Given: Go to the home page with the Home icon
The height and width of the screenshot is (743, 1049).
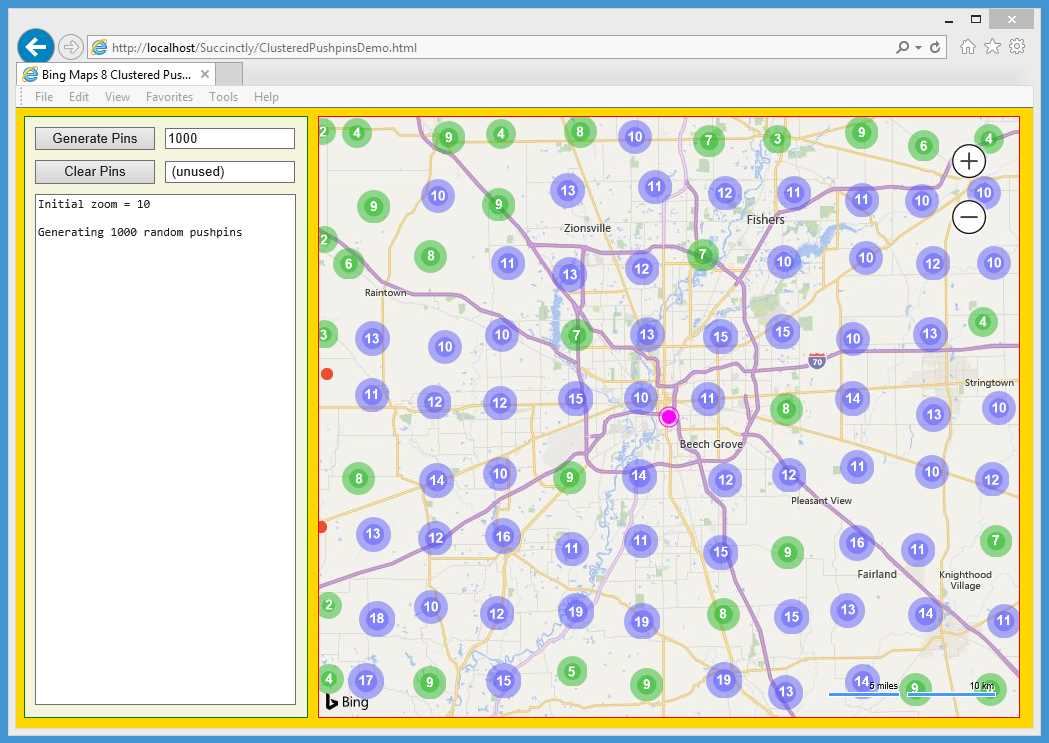Looking at the screenshot, I should coord(966,46).
